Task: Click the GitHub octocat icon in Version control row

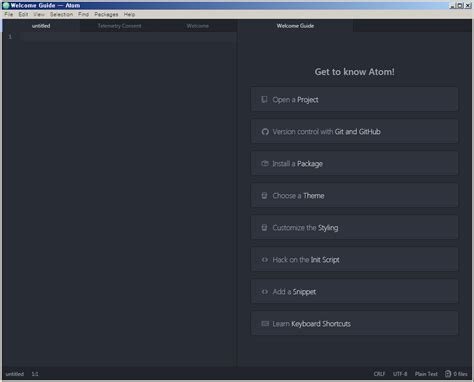Action: point(265,132)
